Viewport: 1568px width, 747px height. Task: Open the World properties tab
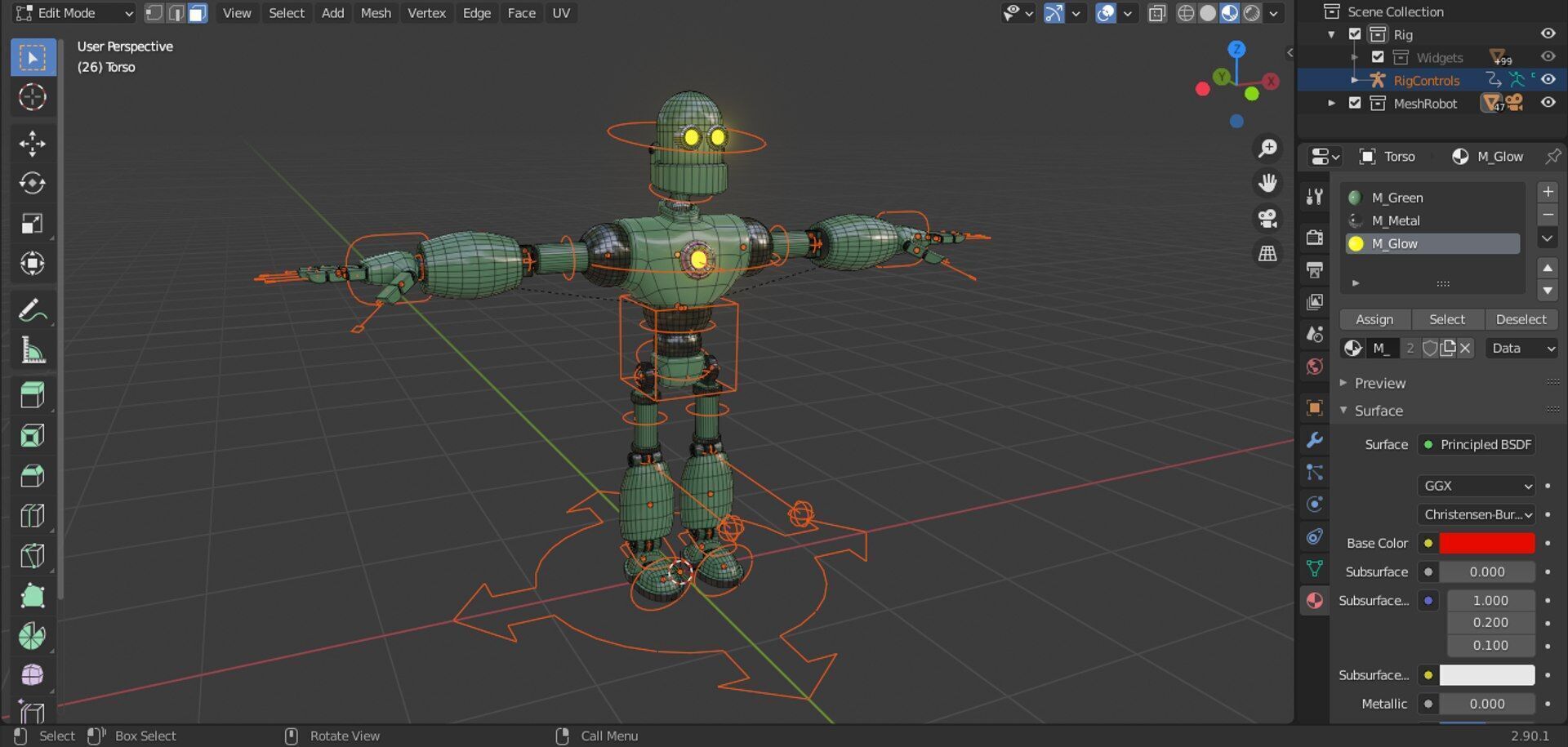tap(1314, 367)
